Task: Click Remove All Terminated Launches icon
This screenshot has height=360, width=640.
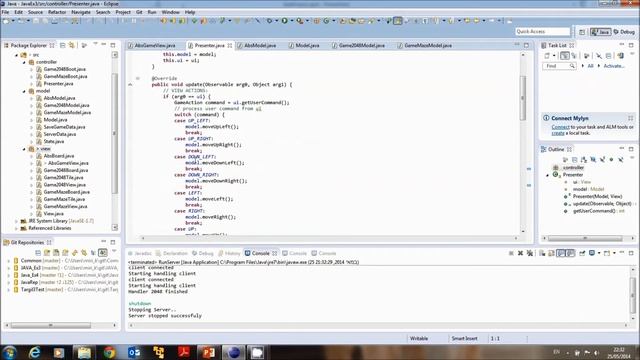Action: (x=530, y=253)
